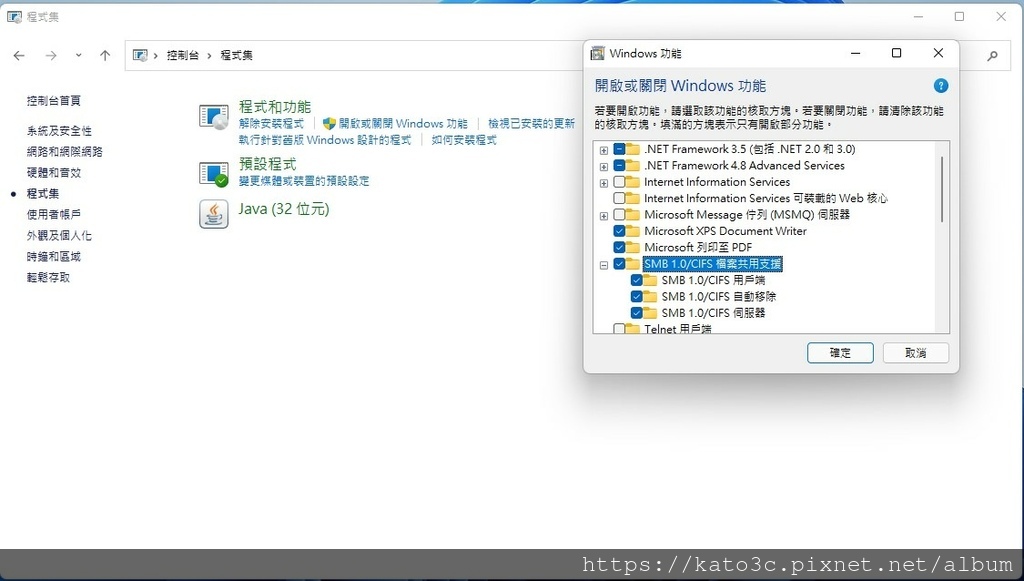
Task: Maximize the Windows 功能 dialog
Action: pyautogui.click(x=897, y=53)
